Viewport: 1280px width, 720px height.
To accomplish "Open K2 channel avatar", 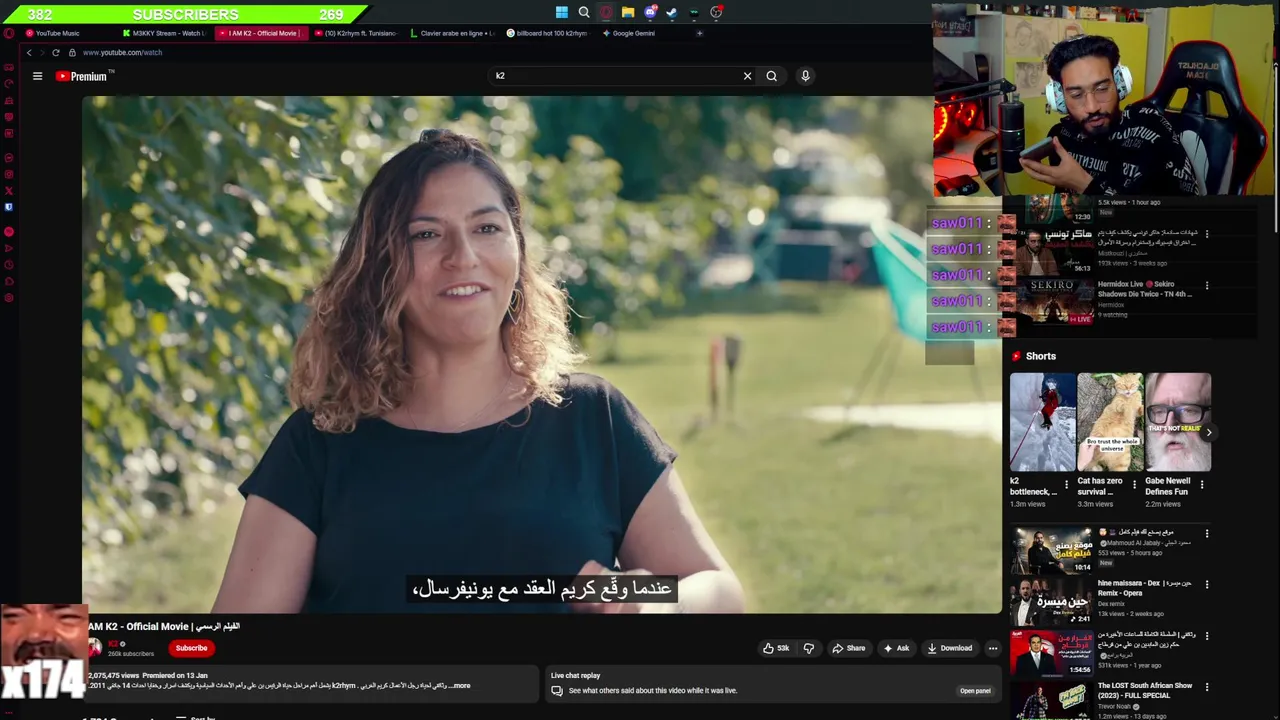I will pos(95,648).
